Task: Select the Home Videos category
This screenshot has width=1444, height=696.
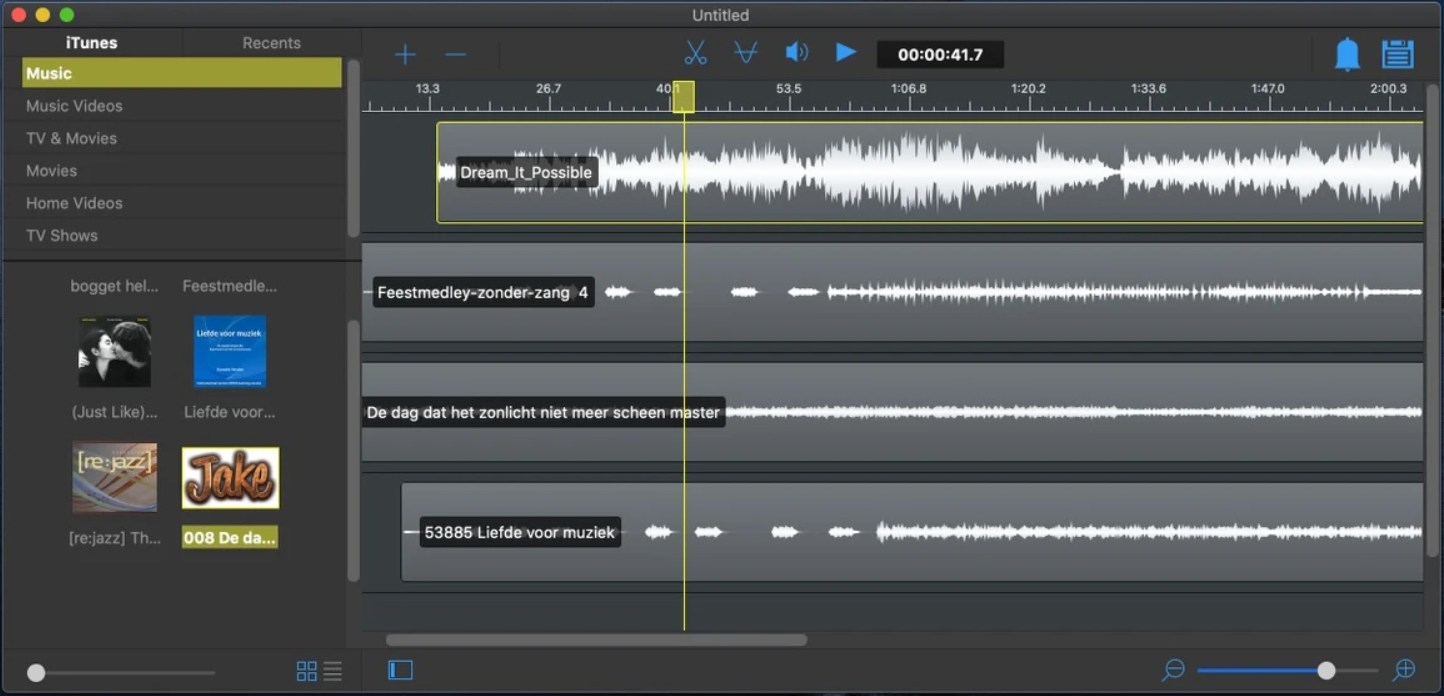Action: pos(182,203)
